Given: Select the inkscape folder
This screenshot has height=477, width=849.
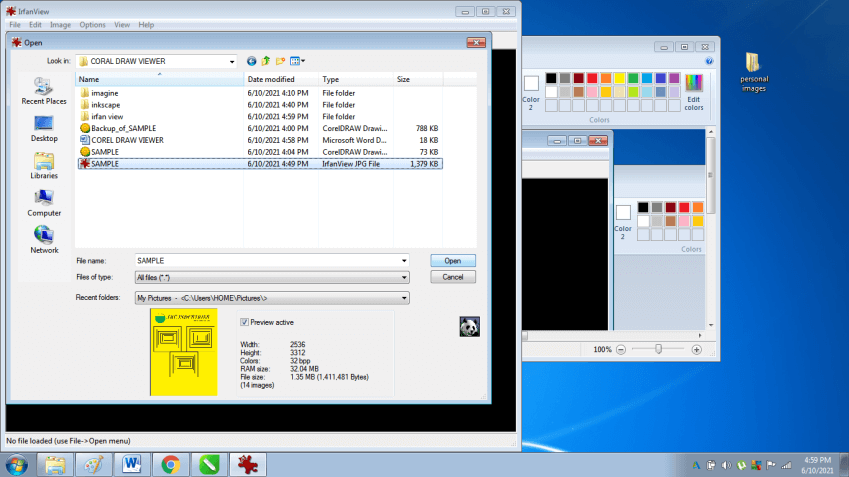Looking at the screenshot, I should pos(106,105).
